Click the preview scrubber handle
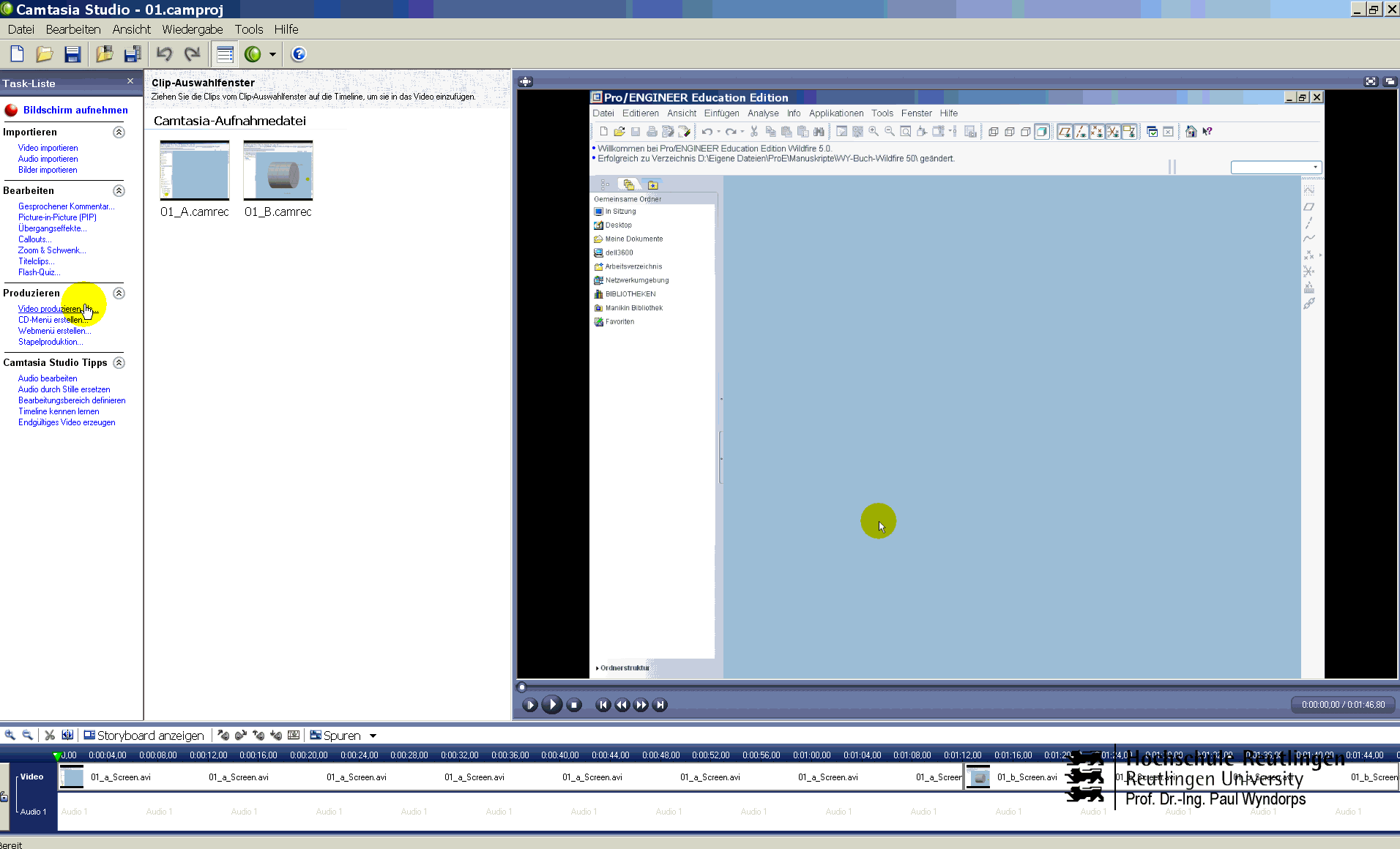Viewport: 1400px width, 849px height. click(522, 687)
